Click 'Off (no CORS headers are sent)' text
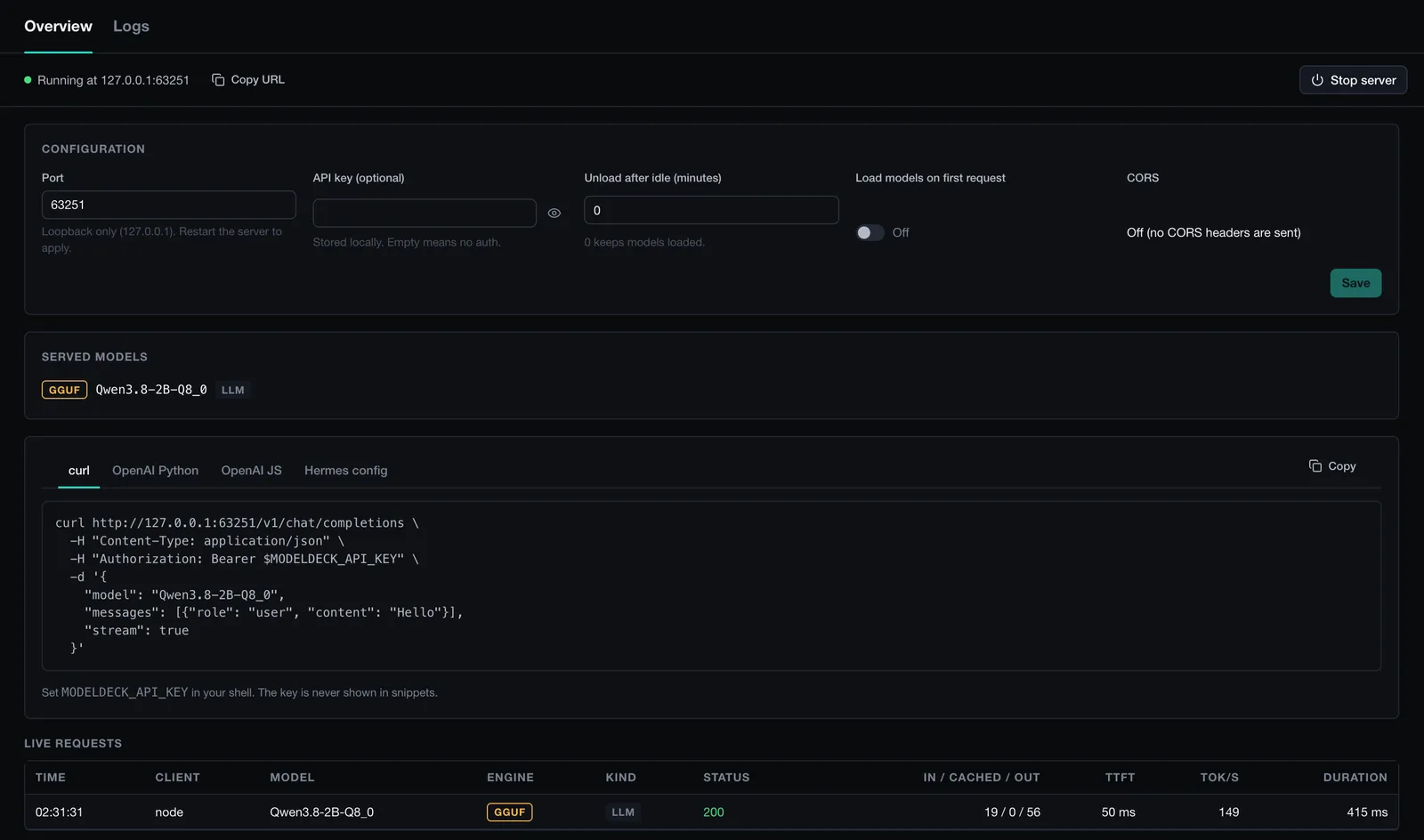1424x840 pixels. pyautogui.click(x=1214, y=232)
